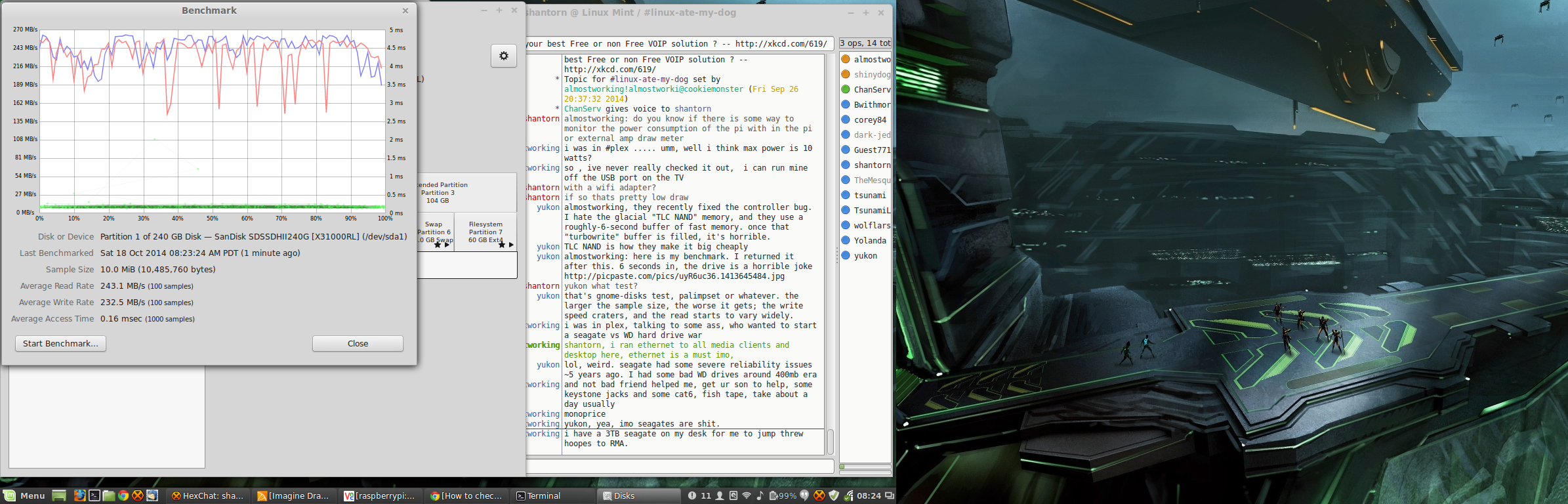Open the Wi-Fi network tray icon
Image resolution: width=1568 pixels, height=504 pixels.
(x=746, y=495)
